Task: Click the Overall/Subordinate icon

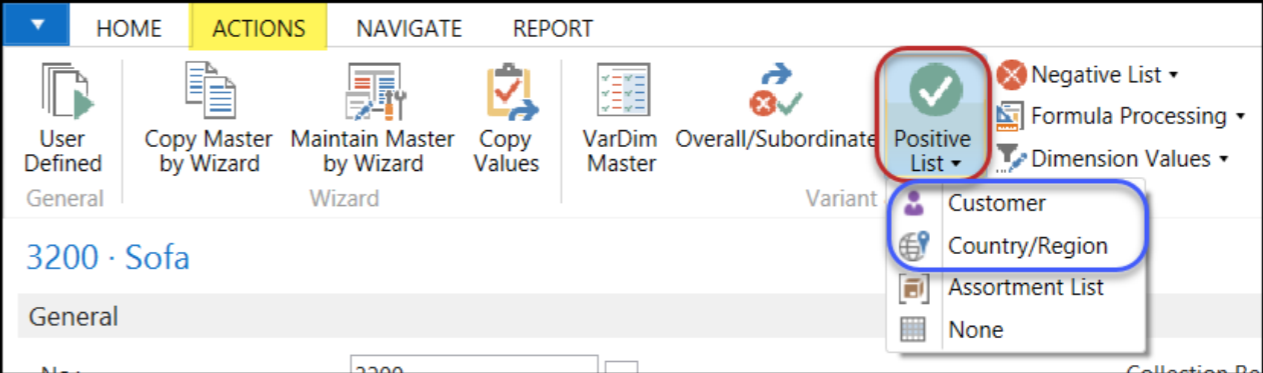Action: 775,92
